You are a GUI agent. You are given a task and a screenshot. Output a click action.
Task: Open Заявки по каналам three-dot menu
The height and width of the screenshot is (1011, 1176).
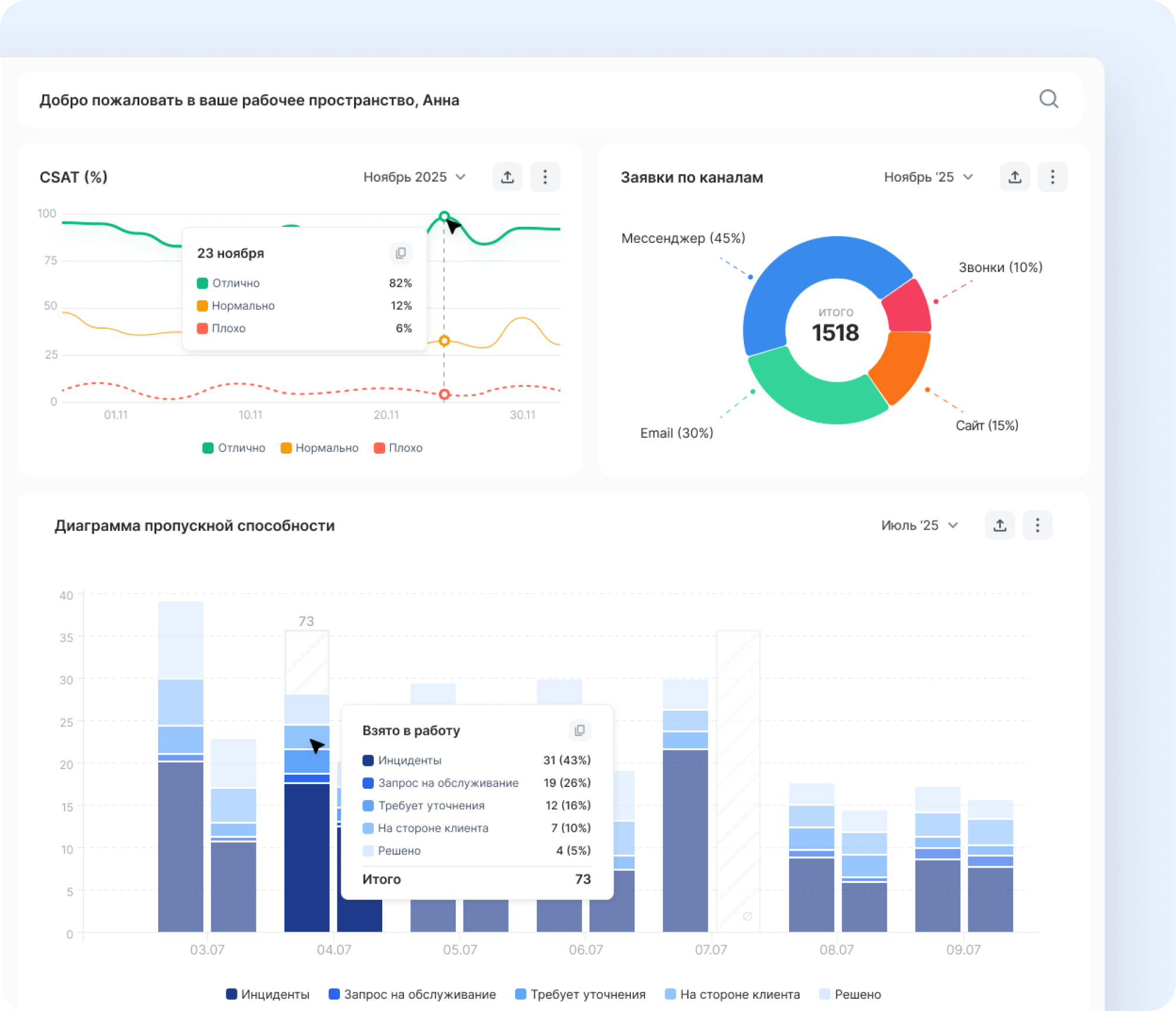point(1053,177)
